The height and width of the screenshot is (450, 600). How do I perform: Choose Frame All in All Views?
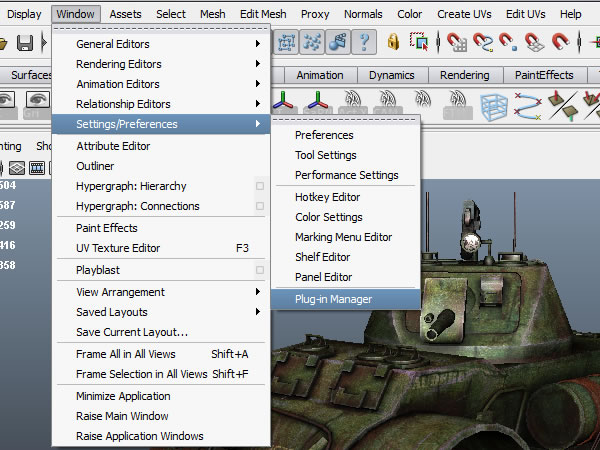[x=161, y=354]
